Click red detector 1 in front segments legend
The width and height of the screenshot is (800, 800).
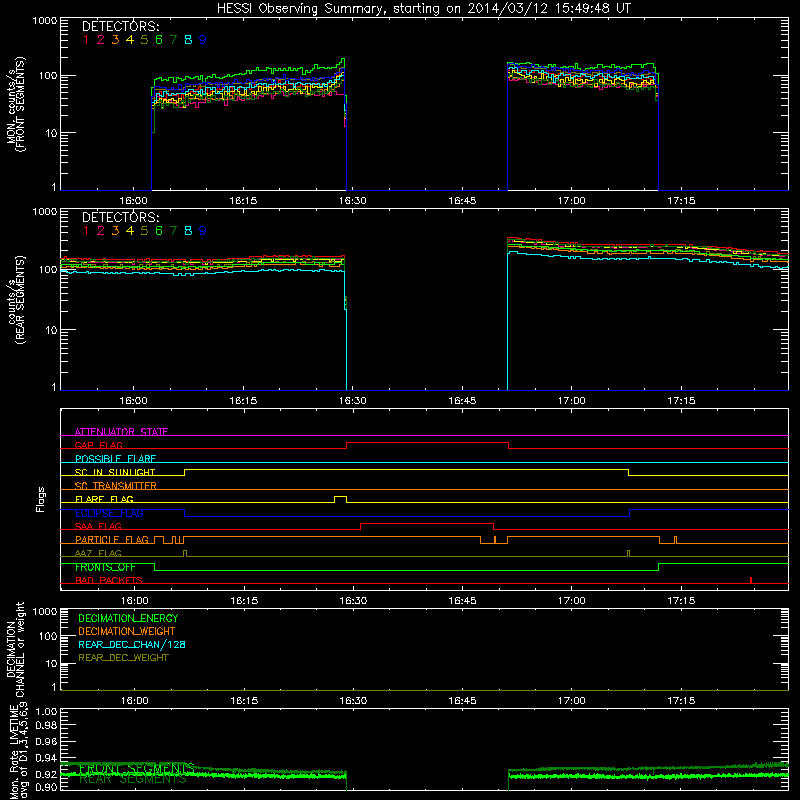tap(86, 40)
